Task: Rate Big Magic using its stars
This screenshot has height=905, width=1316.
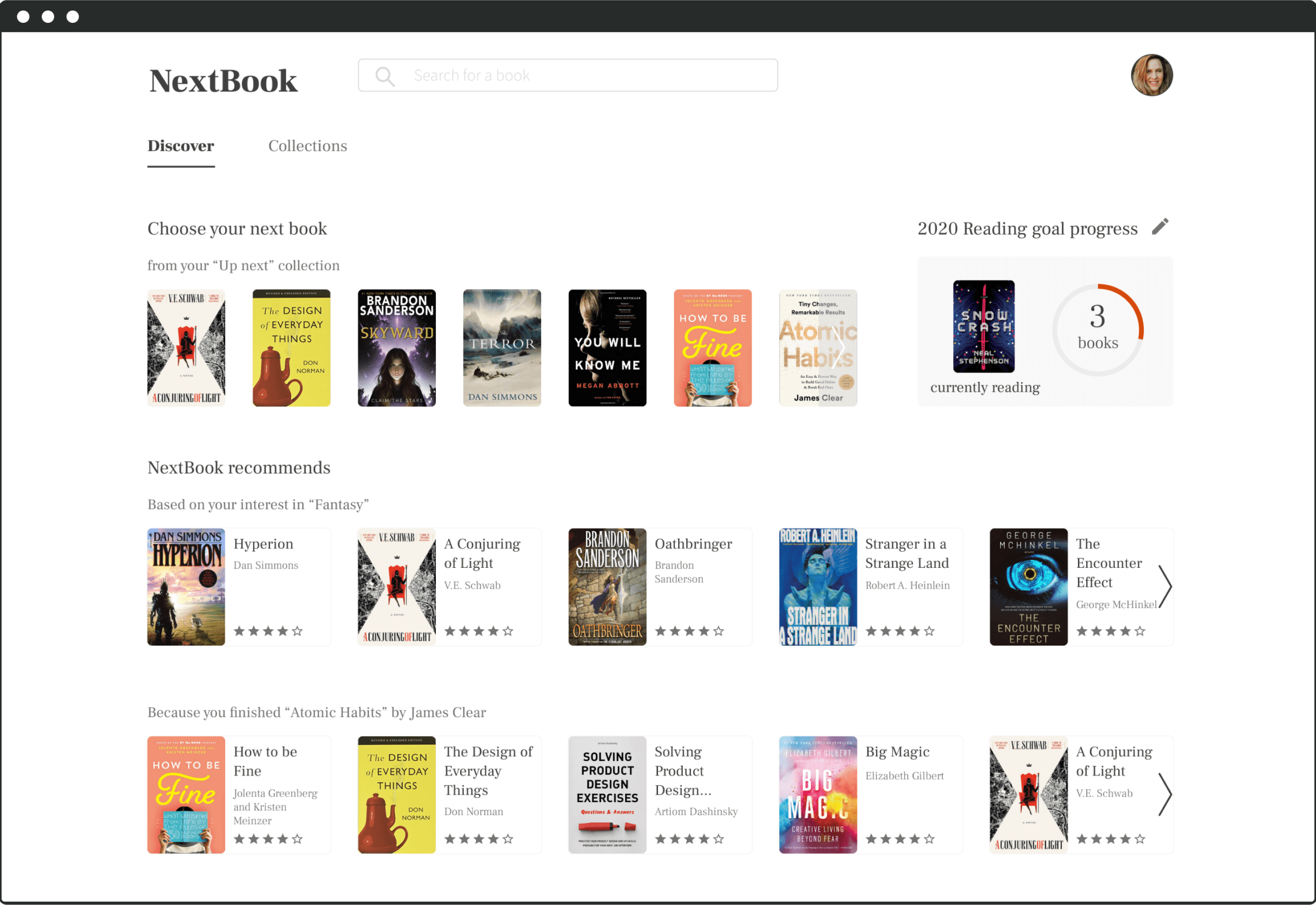Action: pos(900,839)
